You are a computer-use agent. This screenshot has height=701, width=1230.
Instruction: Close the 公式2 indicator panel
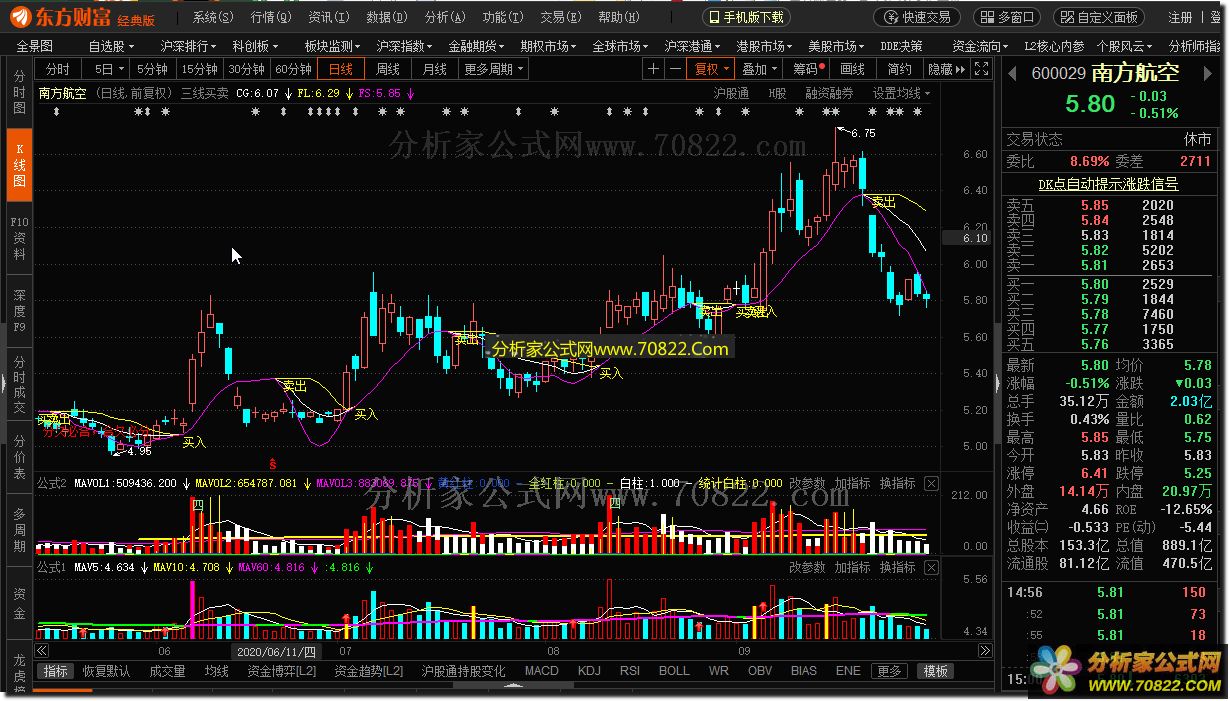(x=931, y=484)
